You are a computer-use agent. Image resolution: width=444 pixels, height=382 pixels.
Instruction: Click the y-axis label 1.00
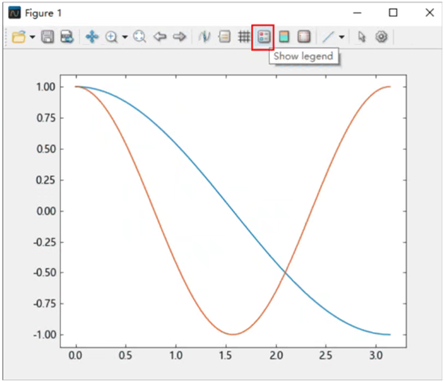(x=46, y=87)
